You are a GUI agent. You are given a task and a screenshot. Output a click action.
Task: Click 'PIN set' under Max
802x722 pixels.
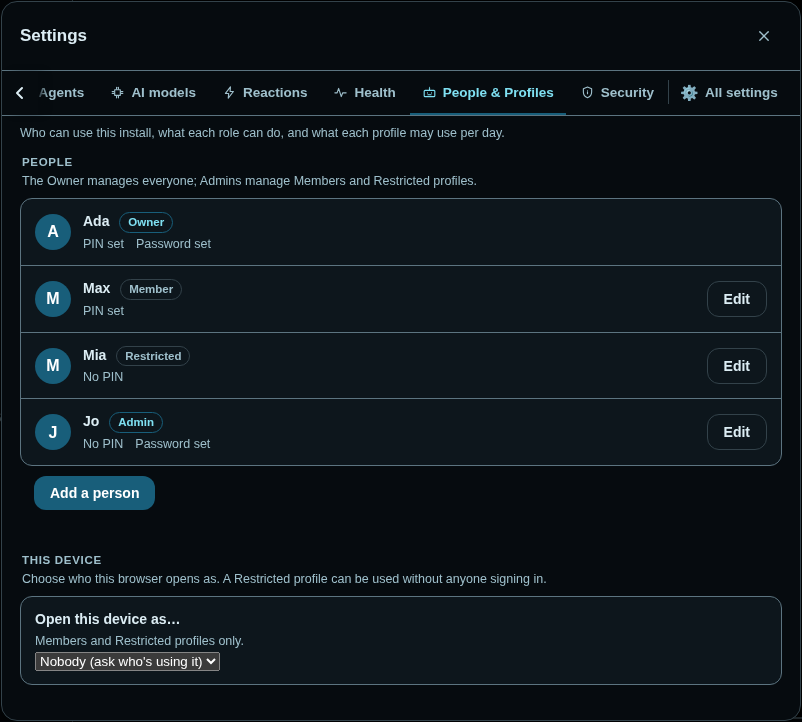pos(103,311)
